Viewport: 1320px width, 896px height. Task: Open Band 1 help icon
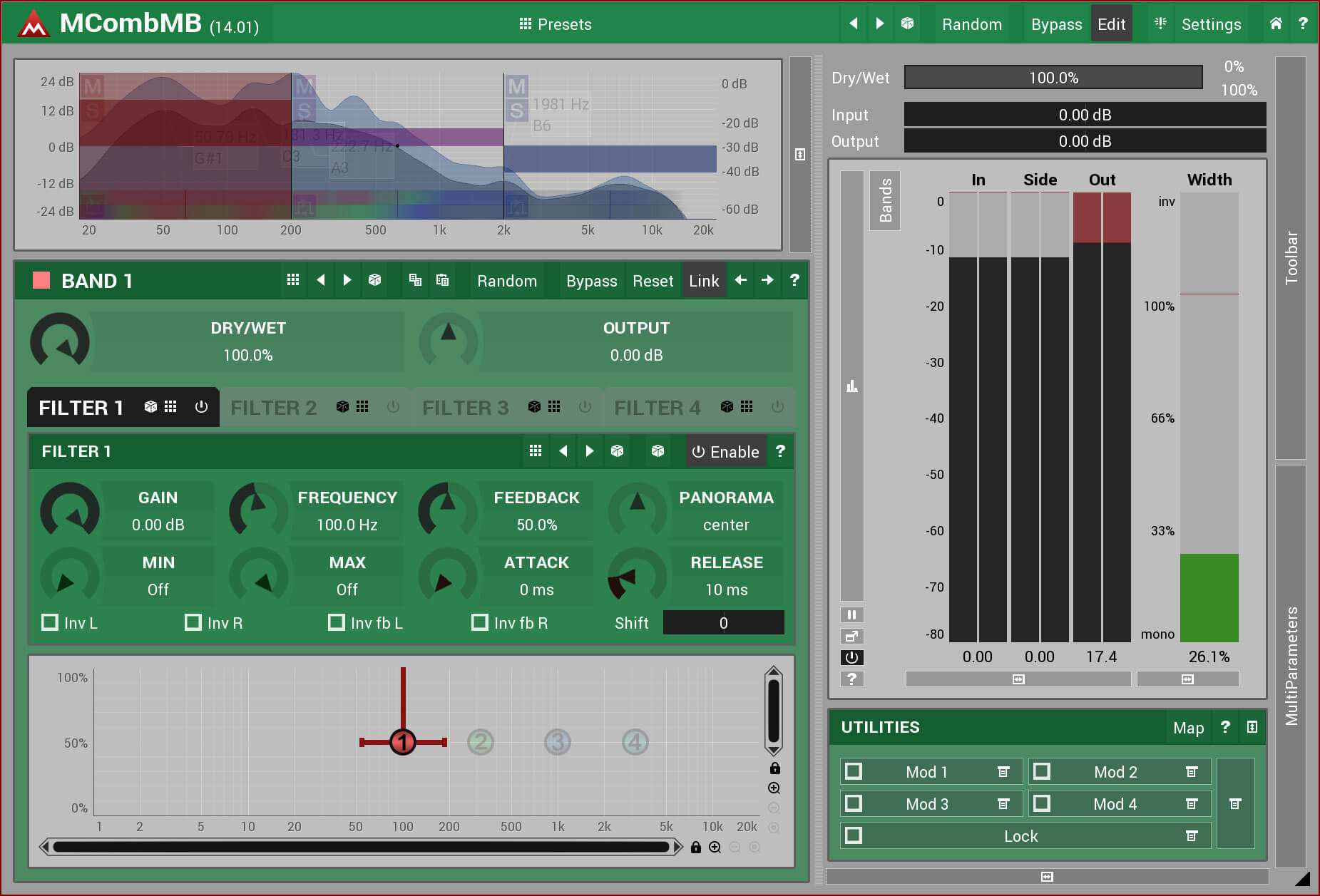[x=794, y=280]
